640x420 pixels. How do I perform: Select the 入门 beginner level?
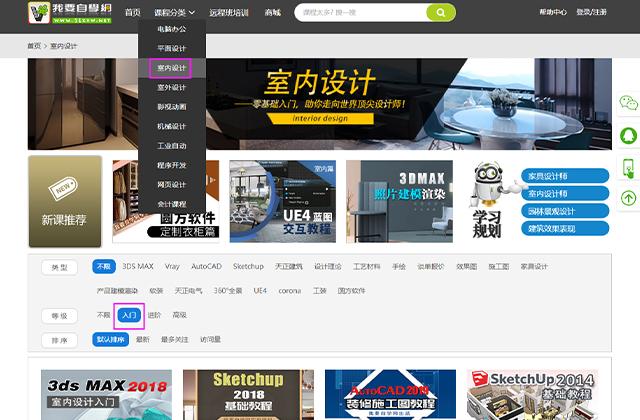coord(129,315)
